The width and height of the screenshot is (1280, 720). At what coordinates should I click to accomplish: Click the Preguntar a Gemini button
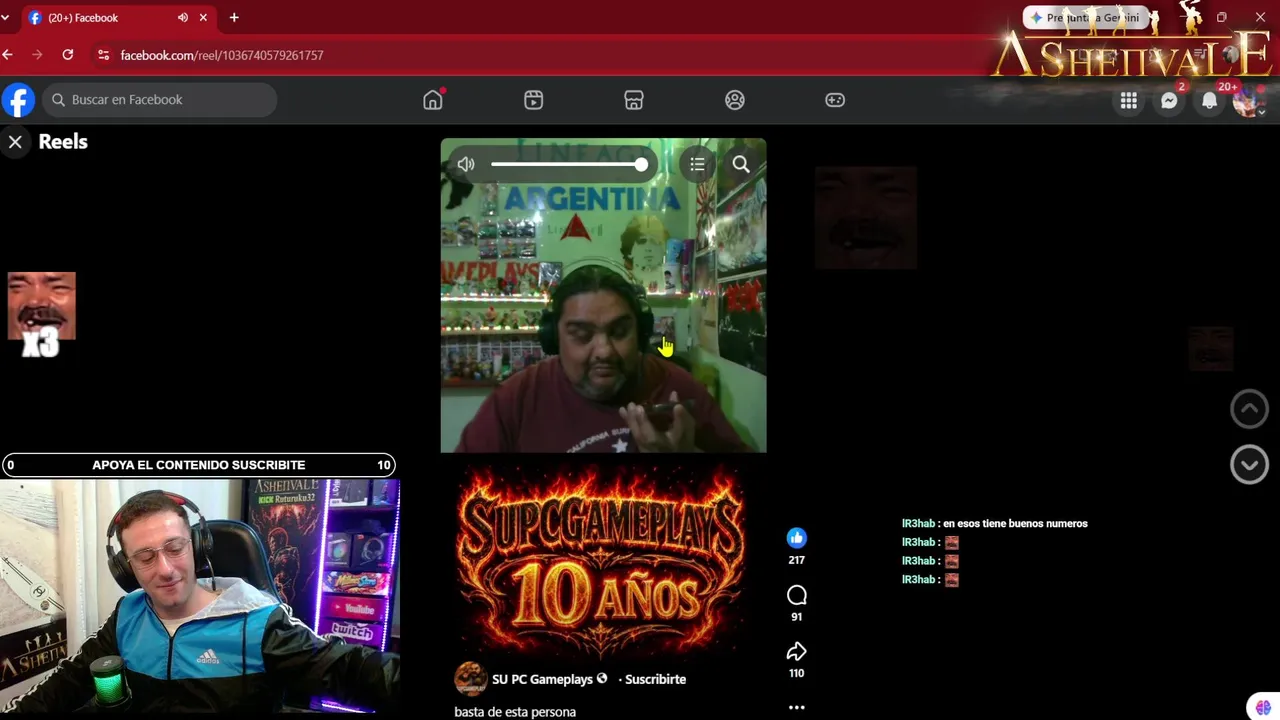coord(1085,18)
